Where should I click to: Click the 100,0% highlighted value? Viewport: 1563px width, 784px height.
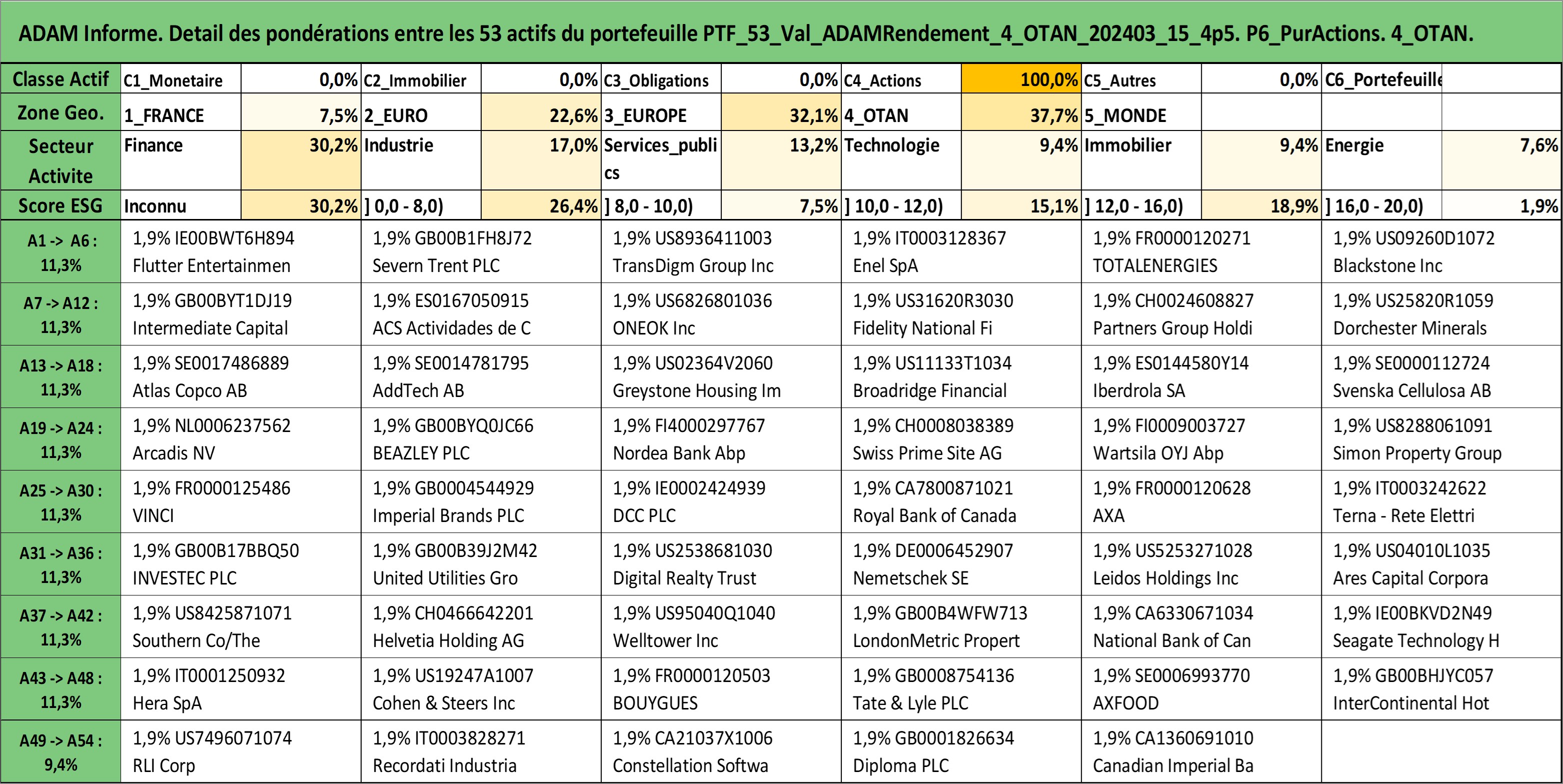pyautogui.click(x=1022, y=79)
